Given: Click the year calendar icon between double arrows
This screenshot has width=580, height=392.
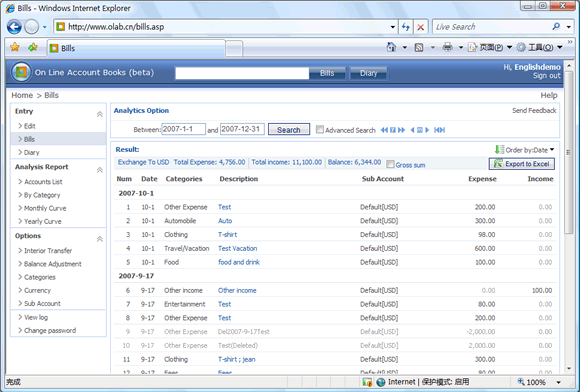Looking at the screenshot, I should [393, 130].
